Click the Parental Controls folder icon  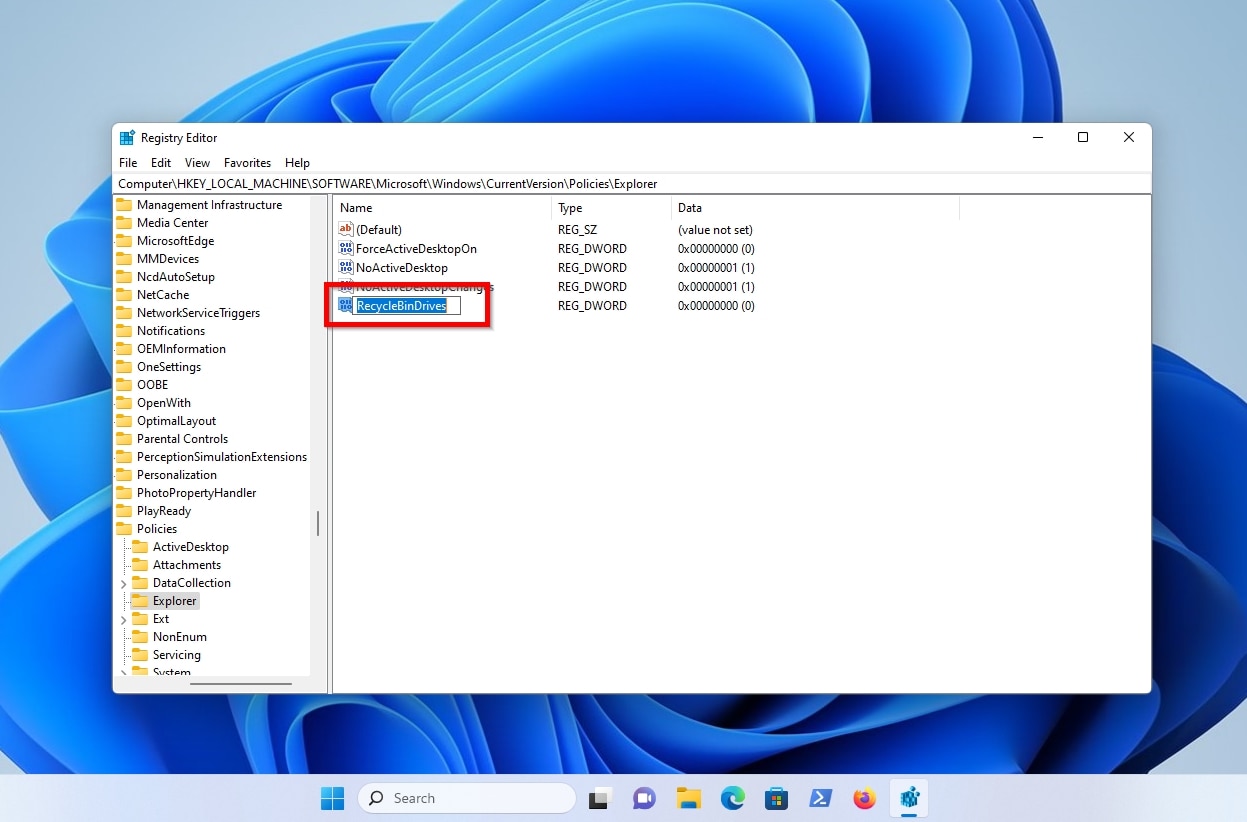point(125,438)
